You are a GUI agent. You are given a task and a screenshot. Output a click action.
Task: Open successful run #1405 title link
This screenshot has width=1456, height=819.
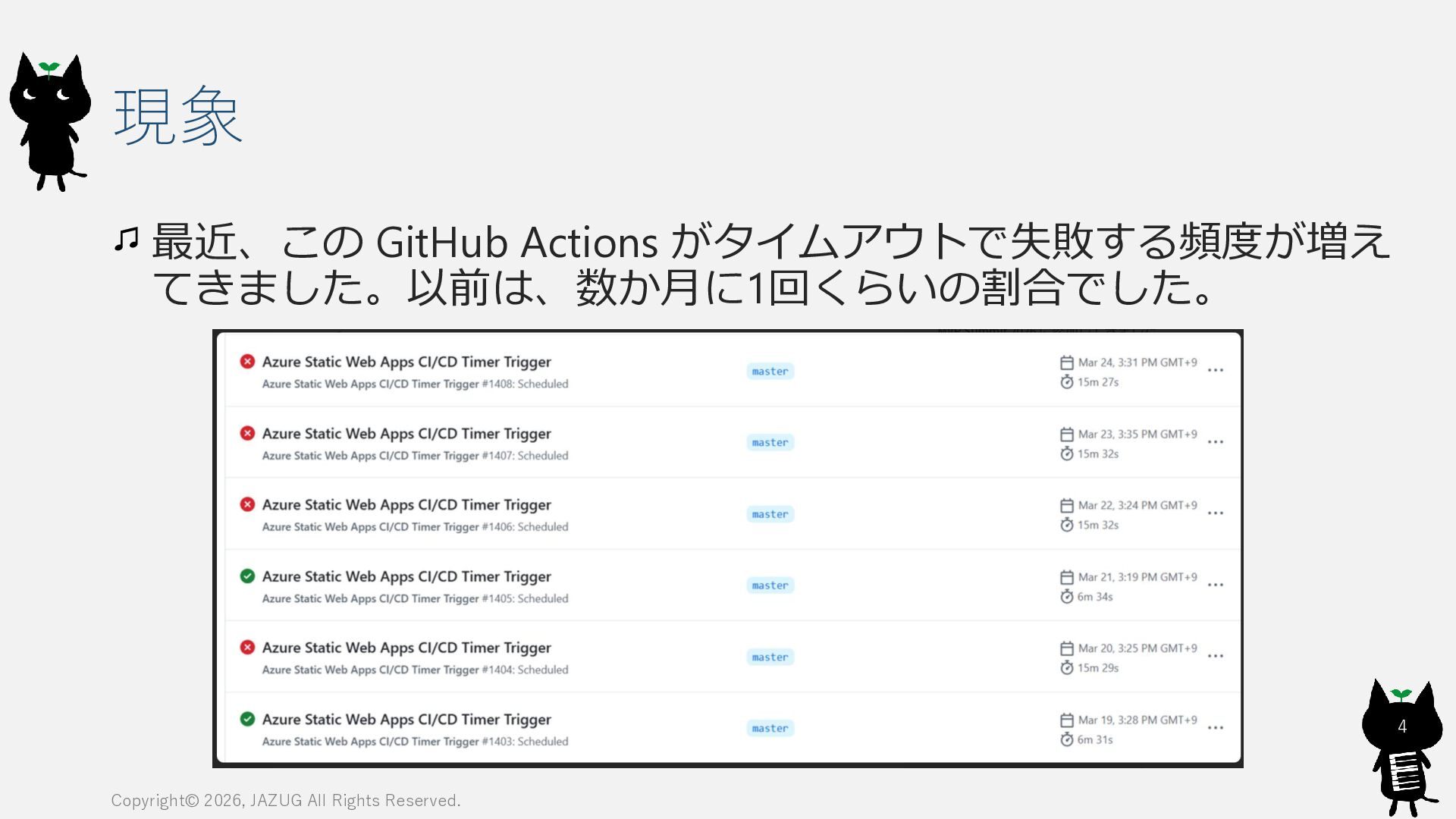pyautogui.click(x=406, y=576)
